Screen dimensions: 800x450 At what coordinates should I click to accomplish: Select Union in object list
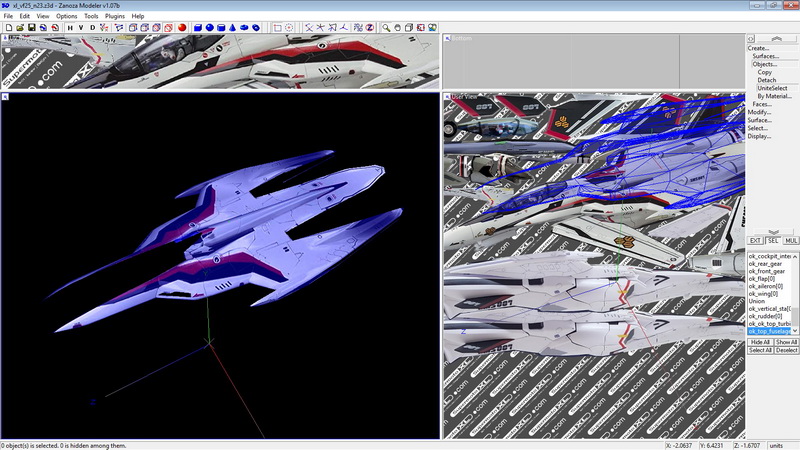pos(770,301)
